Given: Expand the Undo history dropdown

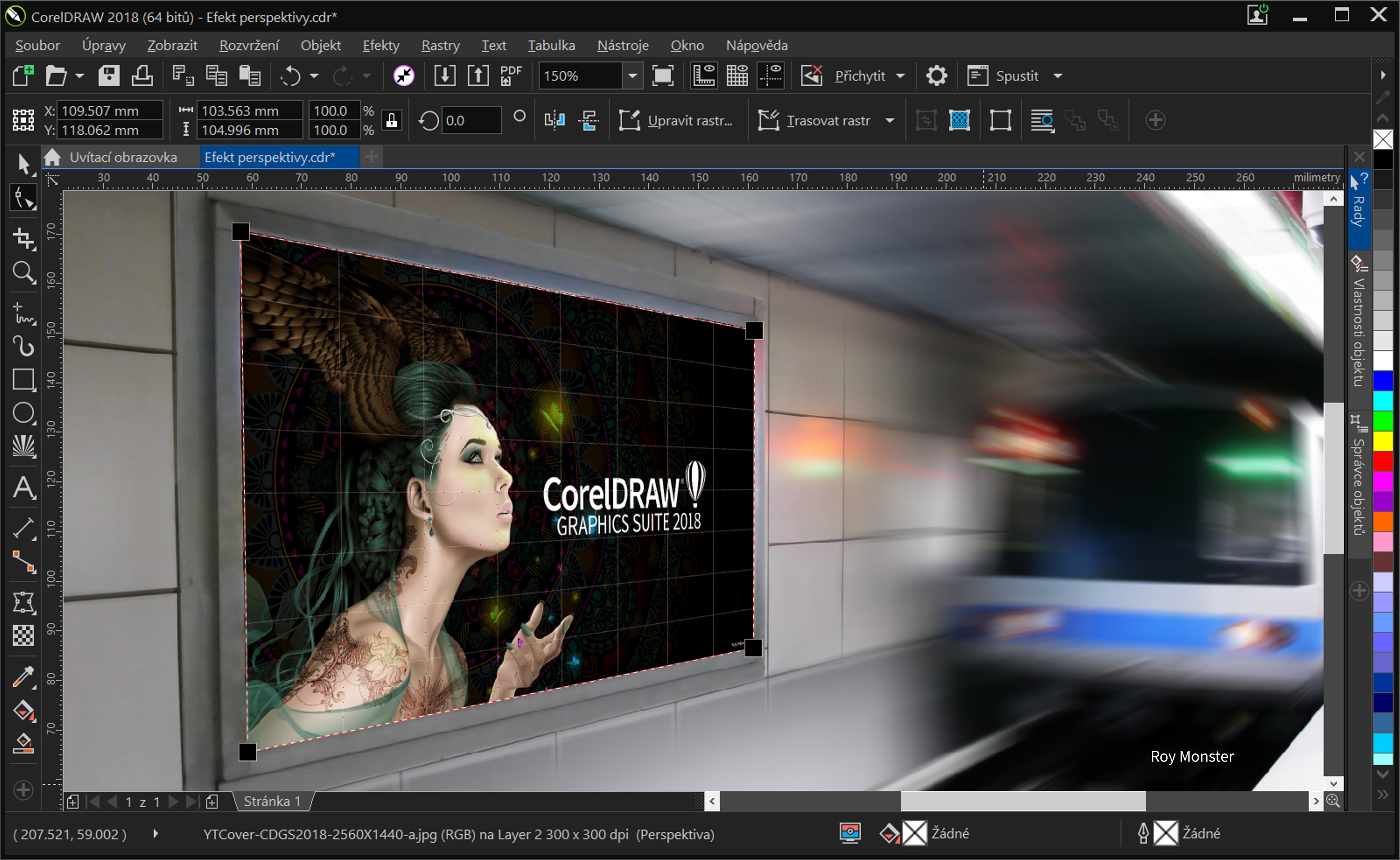Looking at the screenshot, I should pos(314,76).
